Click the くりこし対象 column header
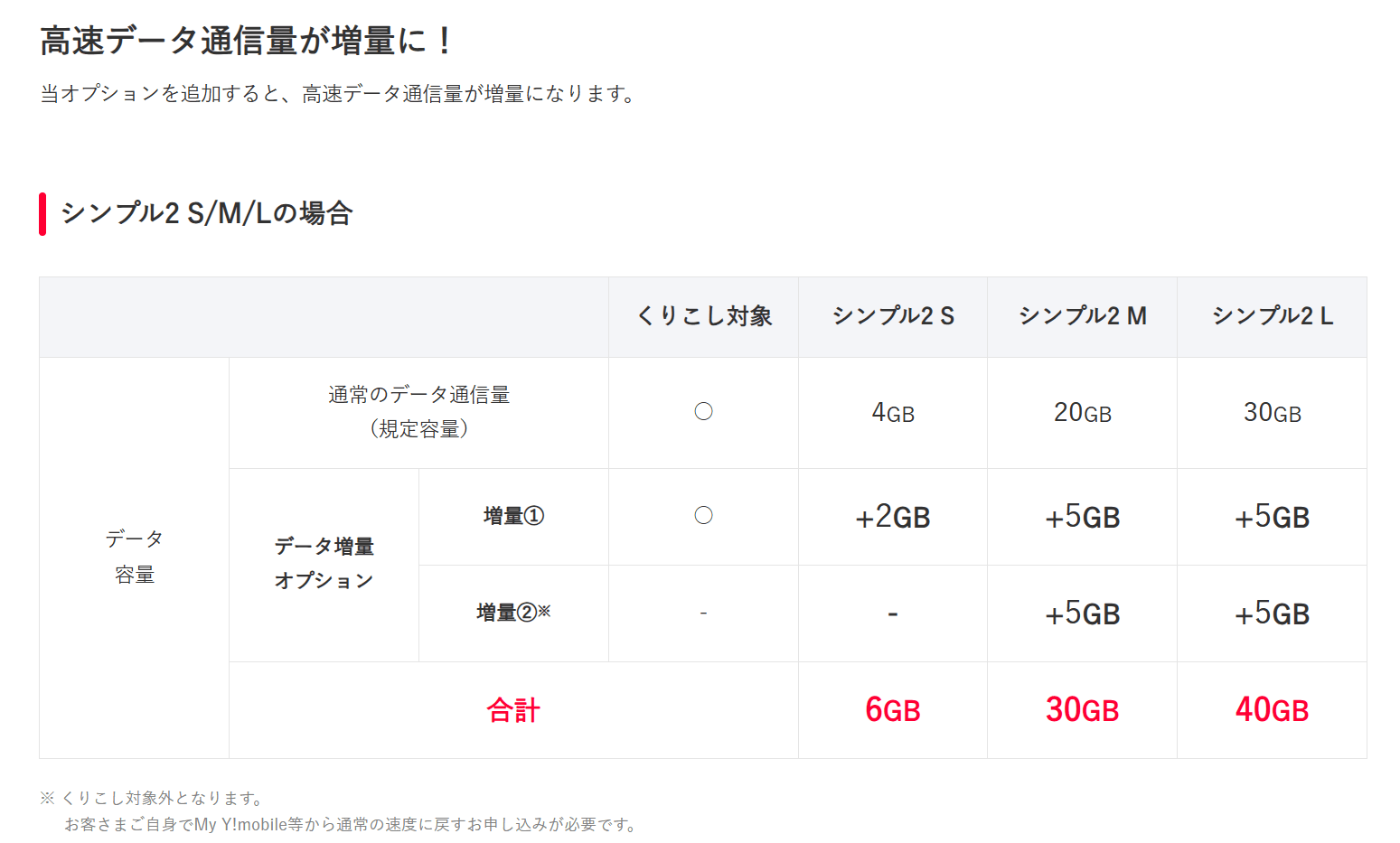Screen dimensions: 1400x843 (704, 316)
